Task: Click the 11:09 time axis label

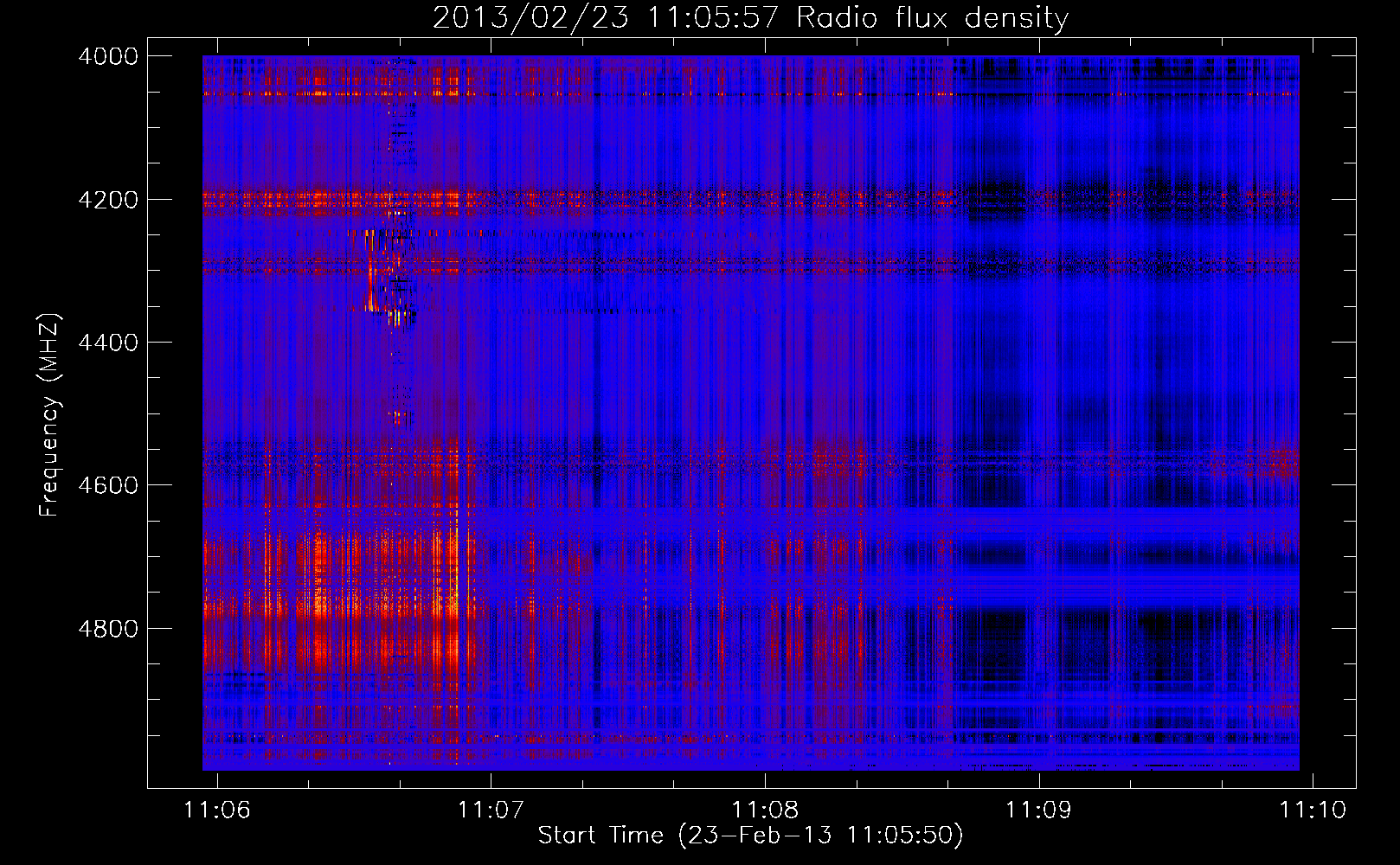Action: (1038, 810)
